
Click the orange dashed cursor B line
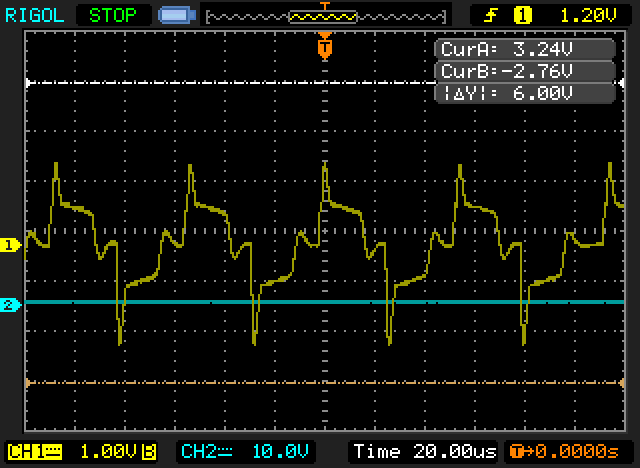(200, 382)
